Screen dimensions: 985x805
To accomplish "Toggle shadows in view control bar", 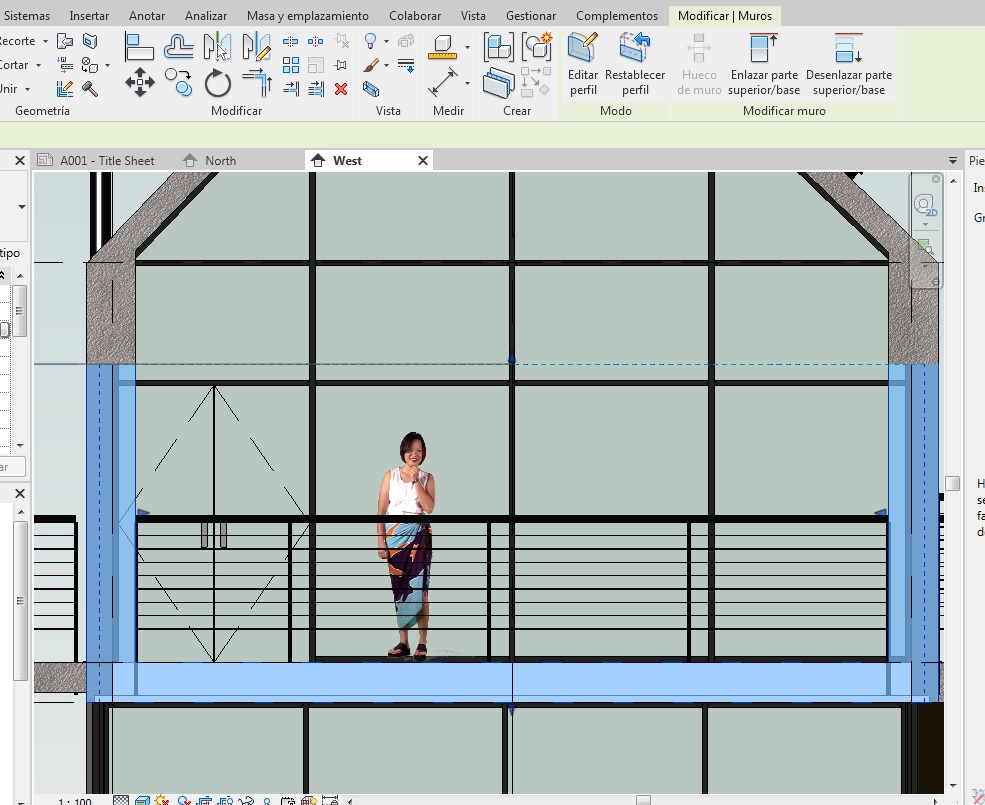I will pyautogui.click(x=185, y=801).
